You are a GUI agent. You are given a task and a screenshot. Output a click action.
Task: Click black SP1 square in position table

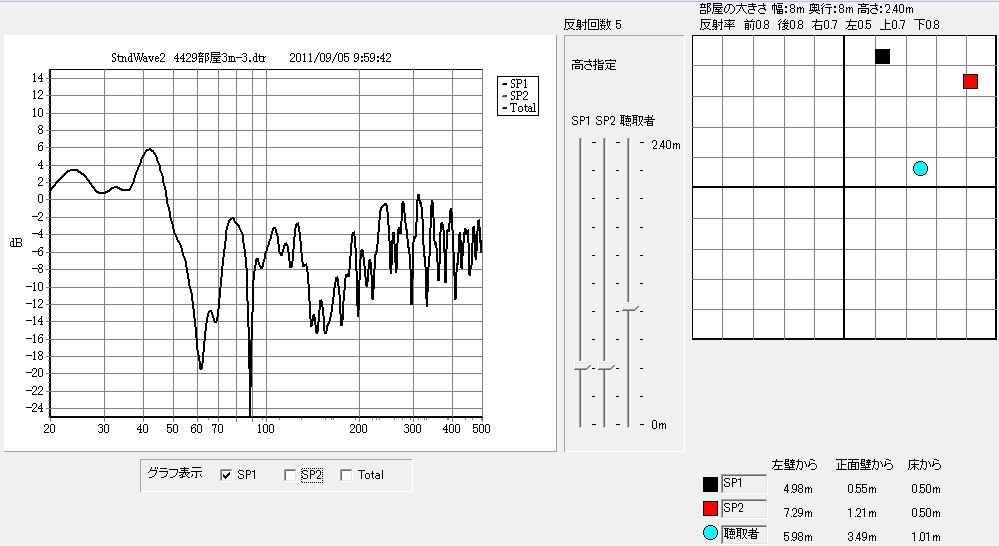[x=710, y=486]
